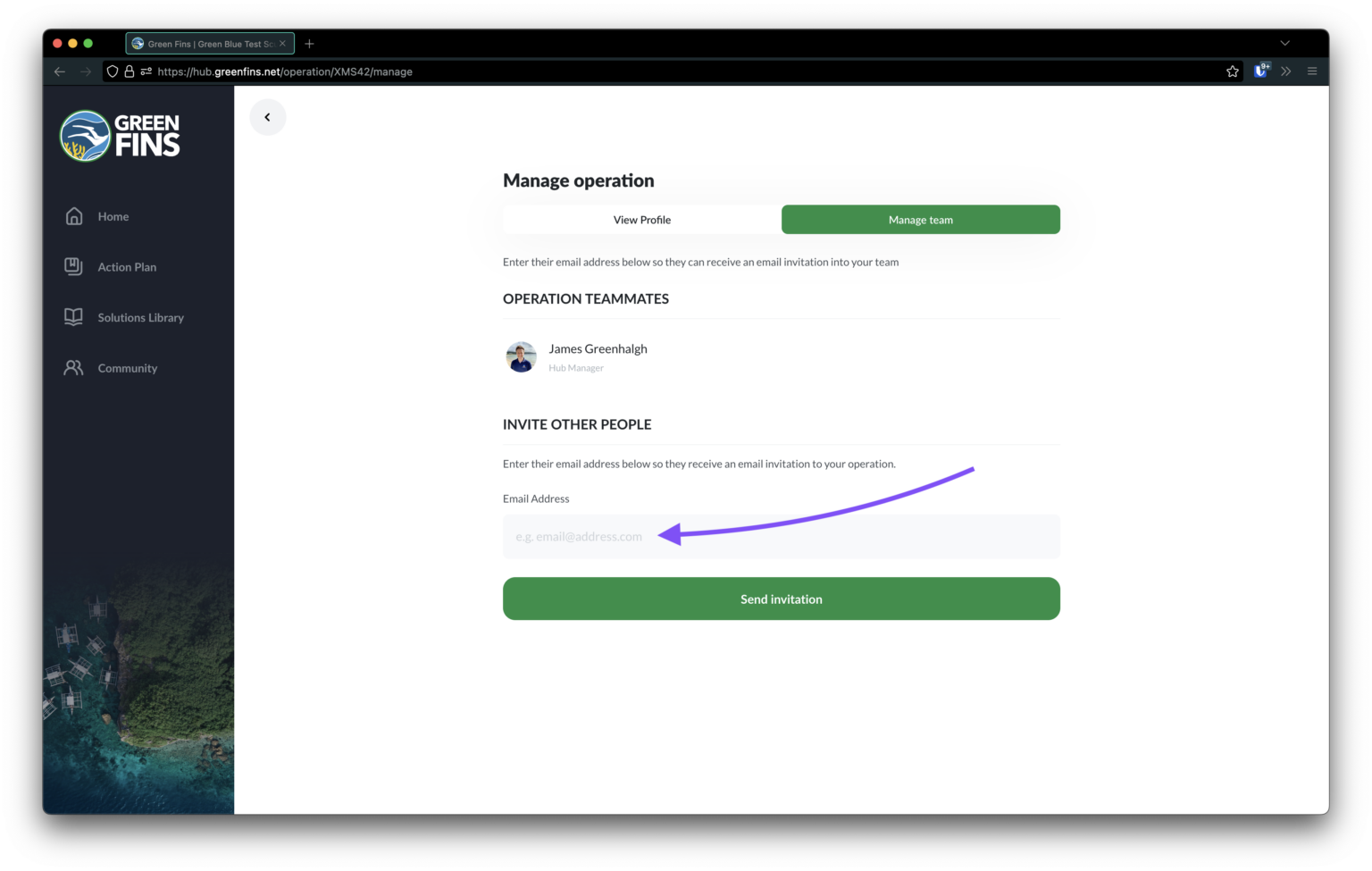
Task: Click the Green Fins browser tab
Action: tap(205, 43)
